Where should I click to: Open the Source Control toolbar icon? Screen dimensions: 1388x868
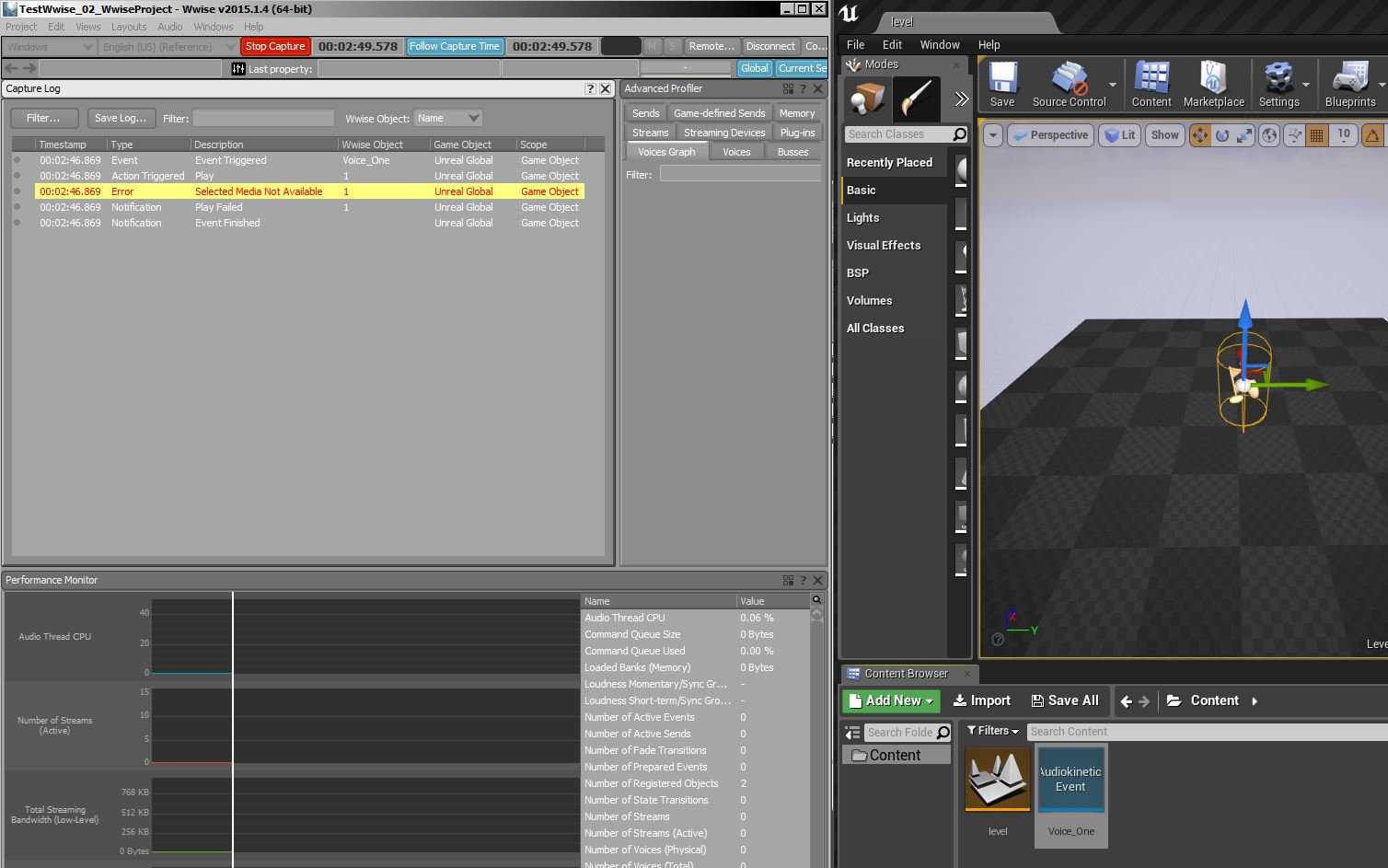[x=1069, y=85]
